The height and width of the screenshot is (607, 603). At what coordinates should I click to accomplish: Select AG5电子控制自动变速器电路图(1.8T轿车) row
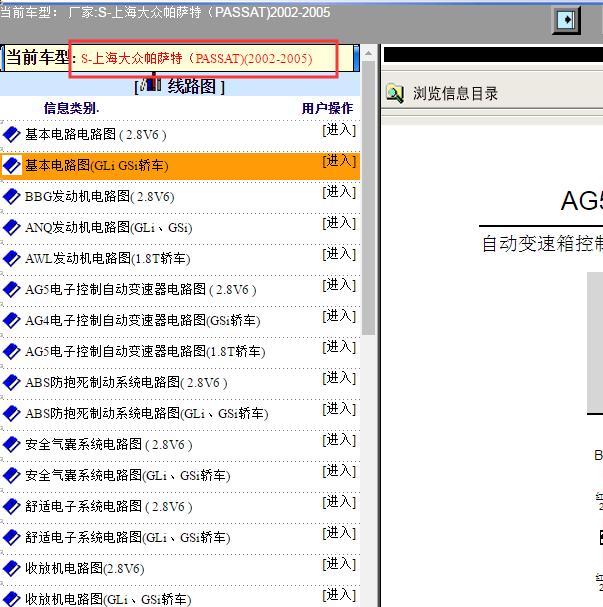click(x=180, y=352)
